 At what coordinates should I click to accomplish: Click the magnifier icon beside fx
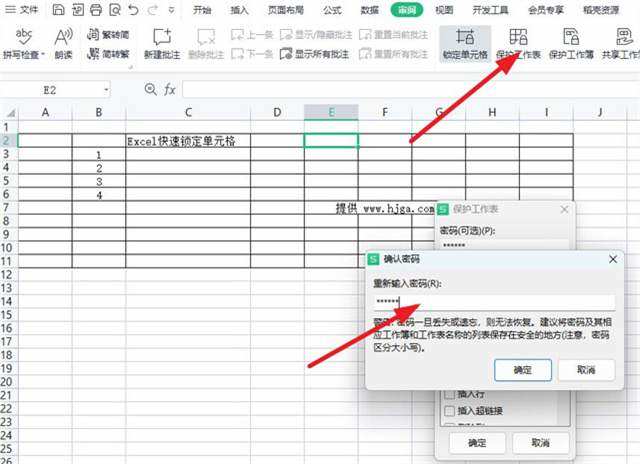(x=151, y=89)
